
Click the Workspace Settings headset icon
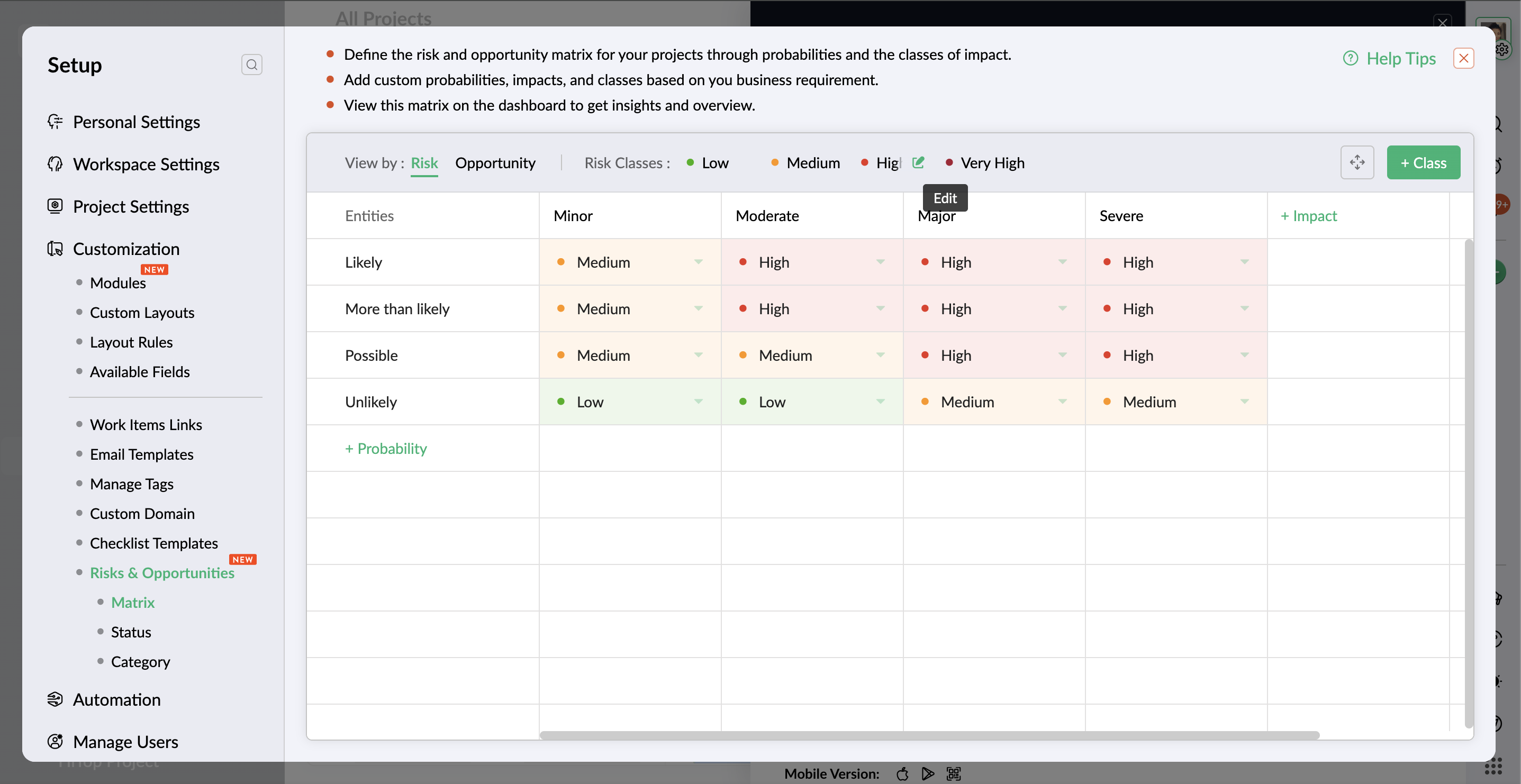55,164
